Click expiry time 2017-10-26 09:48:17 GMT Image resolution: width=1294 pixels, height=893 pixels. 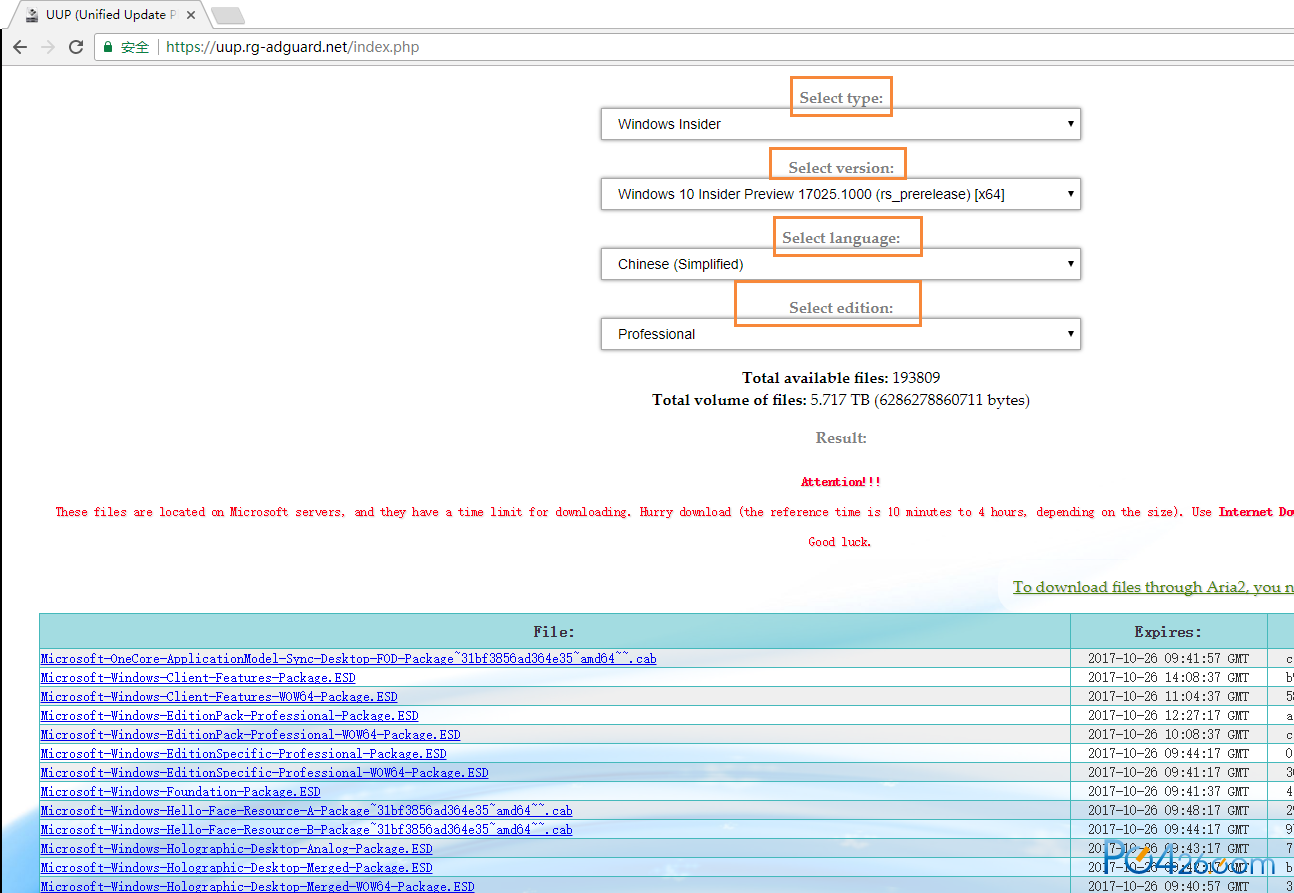pyautogui.click(x=1168, y=811)
